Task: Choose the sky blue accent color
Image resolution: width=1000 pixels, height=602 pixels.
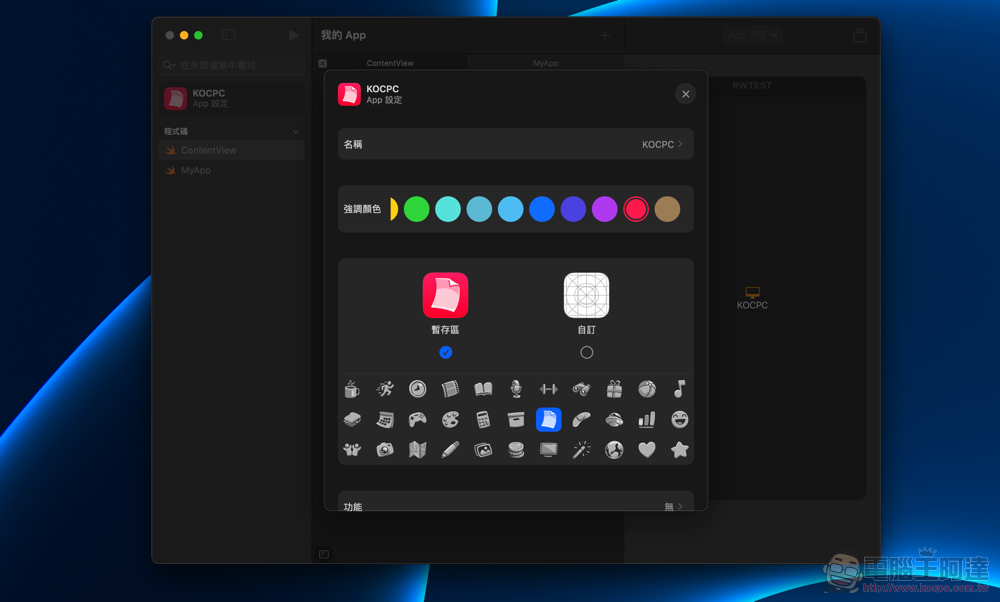Action: point(511,209)
